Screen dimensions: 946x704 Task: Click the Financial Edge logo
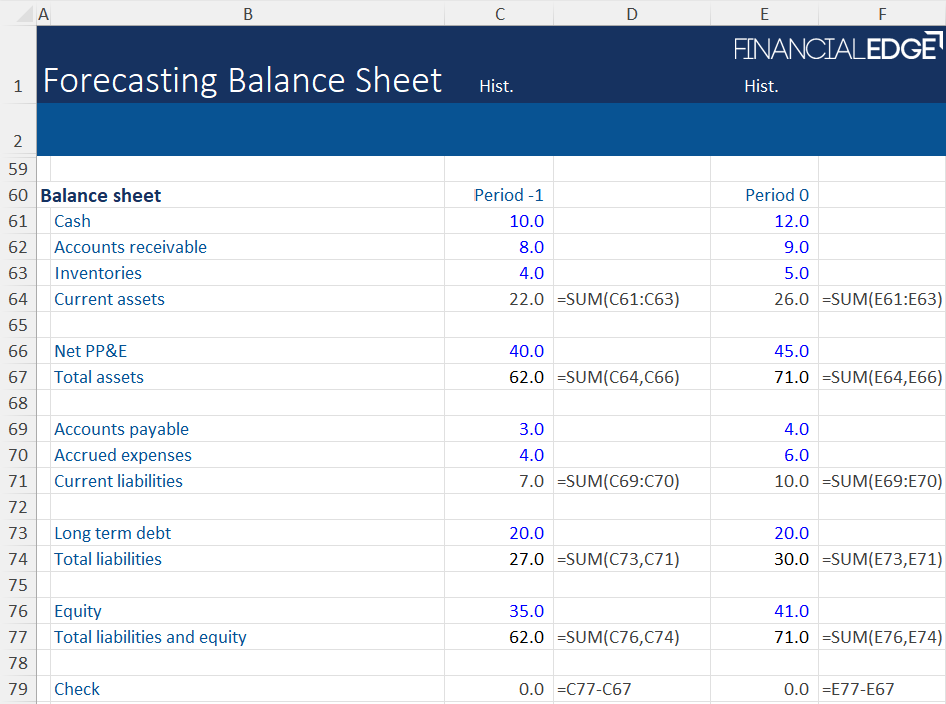click(x=837, y=48)
